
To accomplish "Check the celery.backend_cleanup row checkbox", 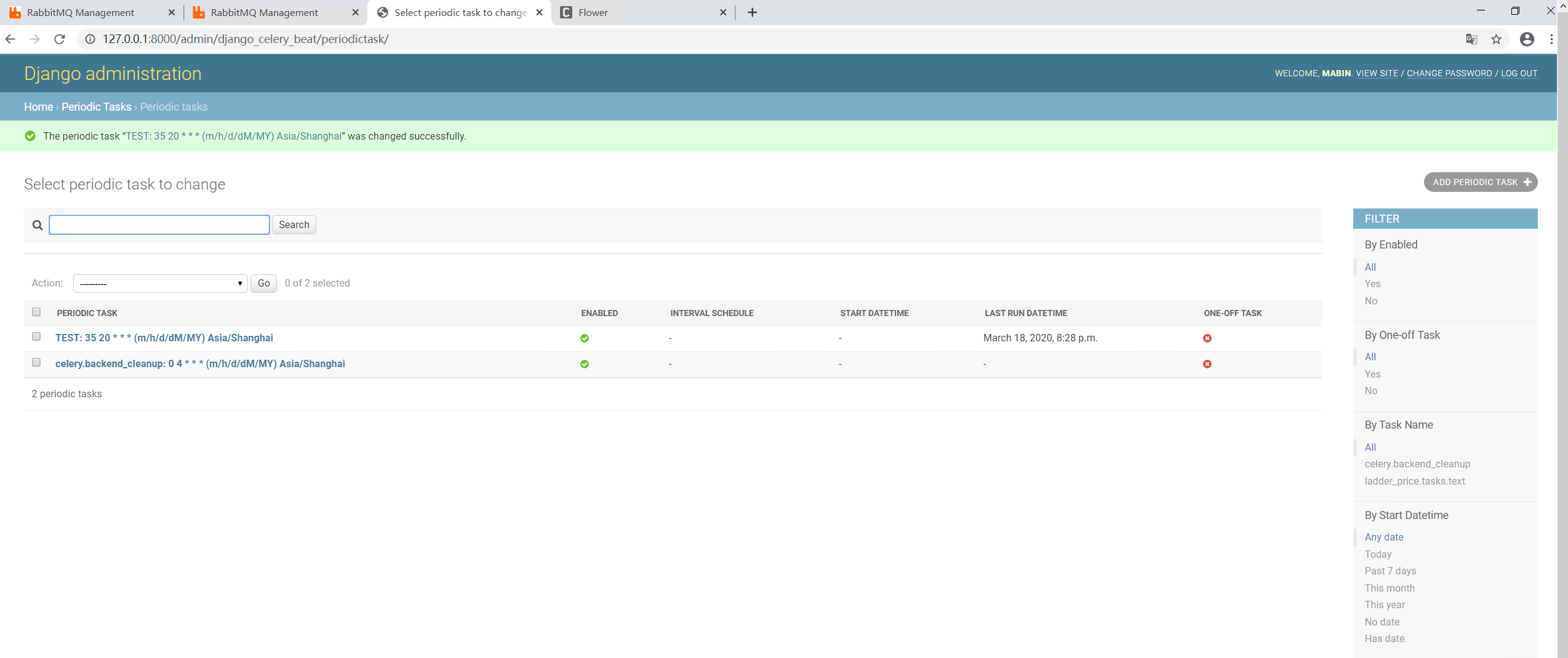I will tap(36, 362).
